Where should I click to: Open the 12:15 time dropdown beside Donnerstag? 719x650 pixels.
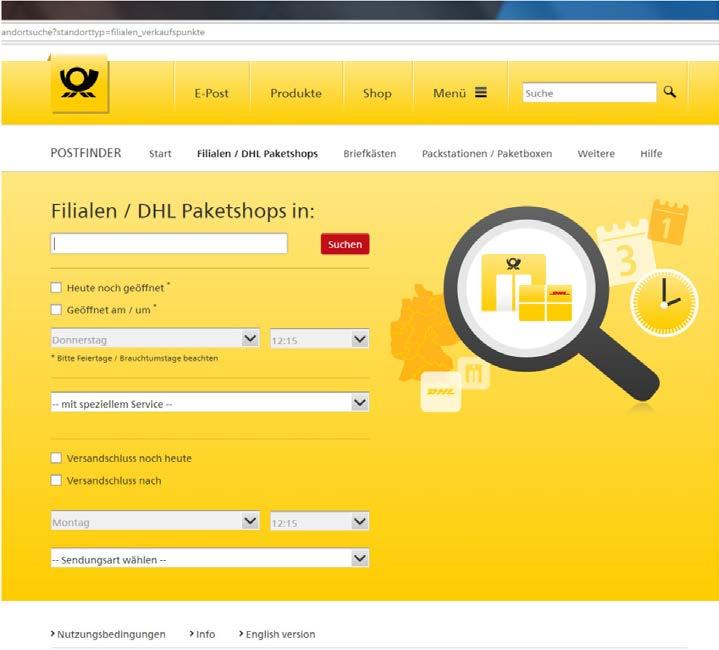[320, 340]
